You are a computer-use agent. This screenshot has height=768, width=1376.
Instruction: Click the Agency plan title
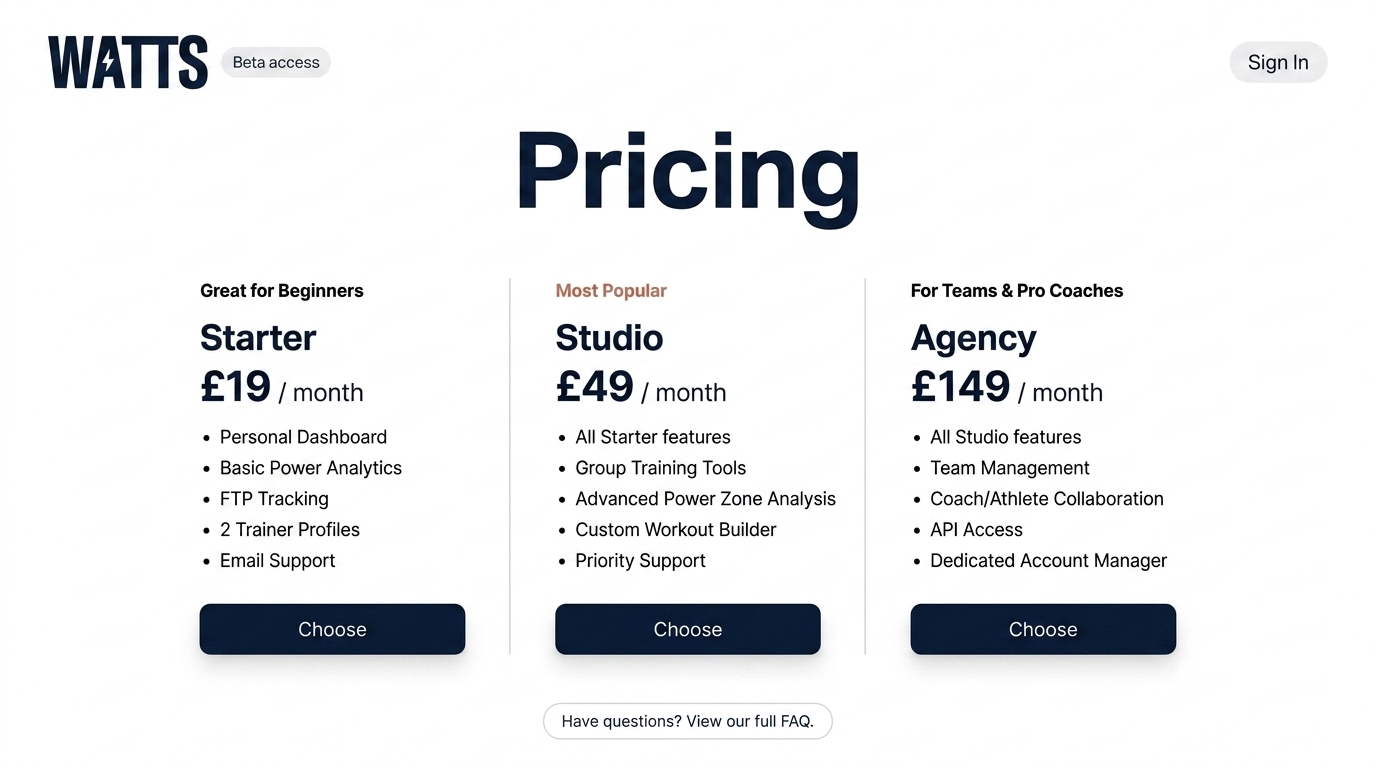[973, 338]
